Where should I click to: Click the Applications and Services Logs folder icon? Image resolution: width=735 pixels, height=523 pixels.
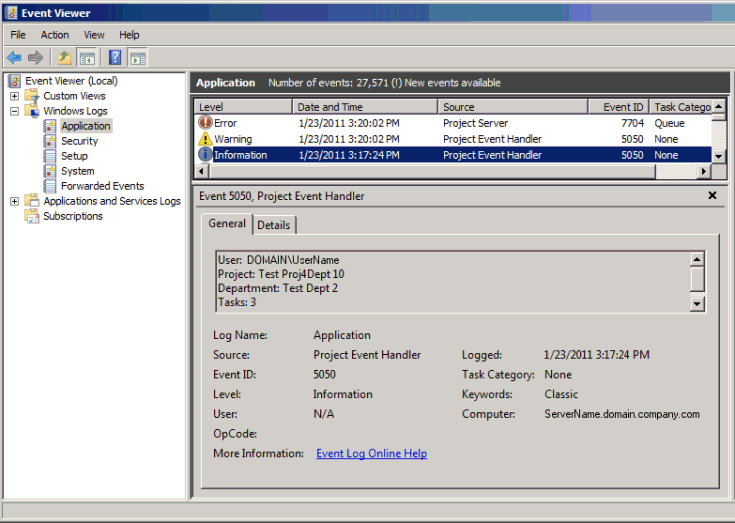(x=32, y=201)
